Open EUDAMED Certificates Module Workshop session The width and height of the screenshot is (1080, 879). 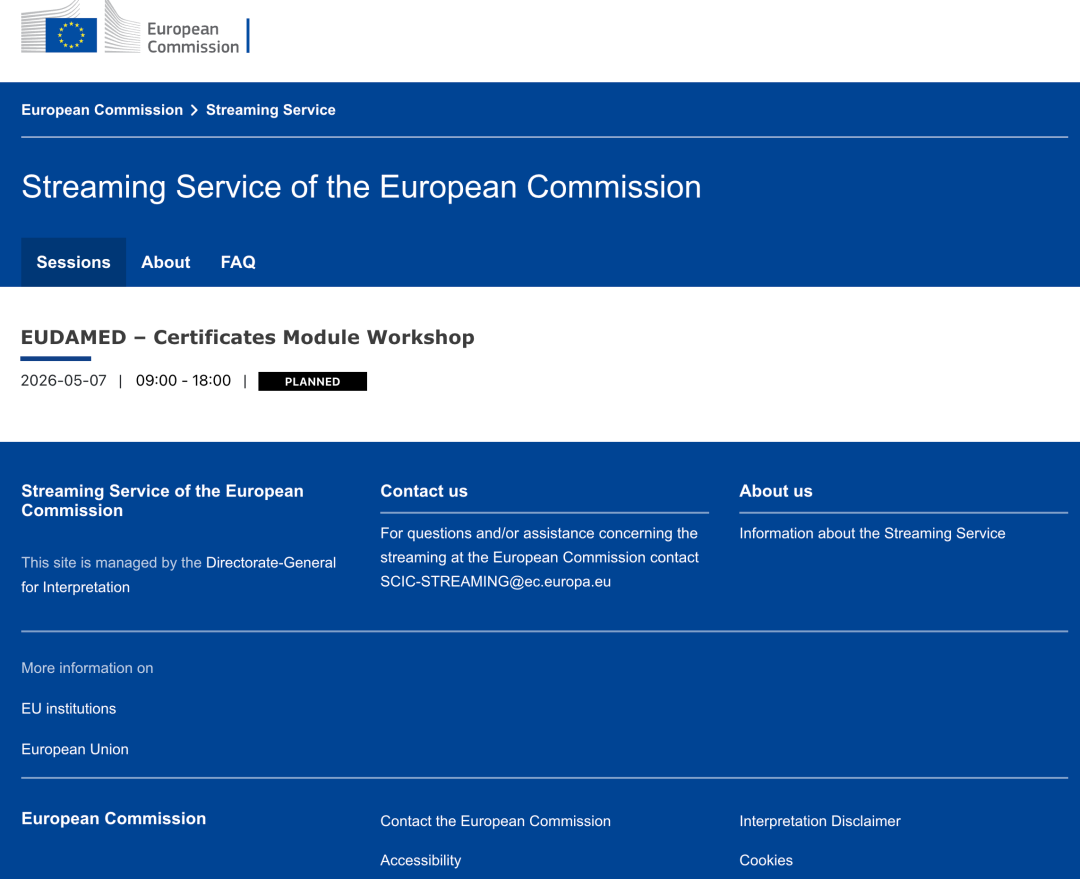247,337
